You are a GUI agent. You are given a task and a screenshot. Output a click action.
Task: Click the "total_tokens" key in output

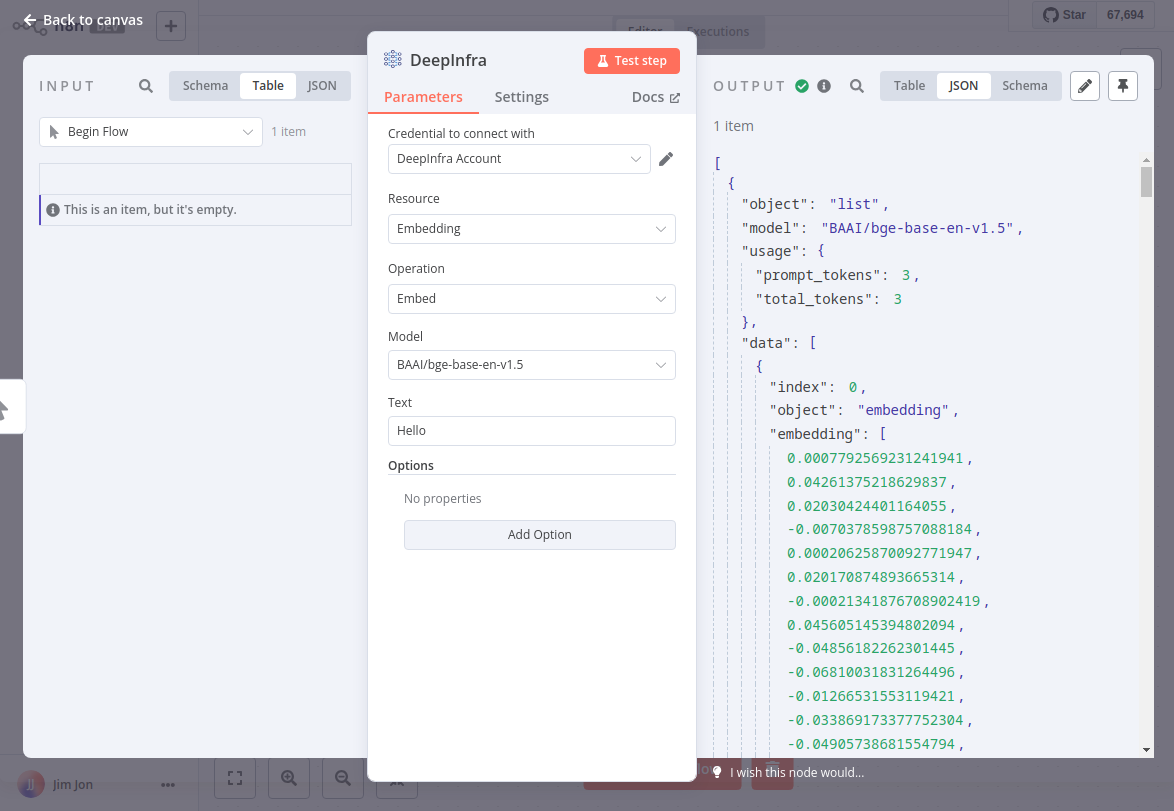814,300
